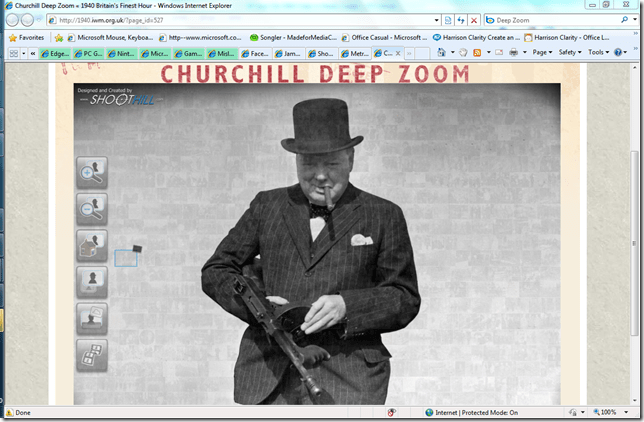Open the Page menu
This screenshot has width=644, height=422.
click(x=542, y=52)
